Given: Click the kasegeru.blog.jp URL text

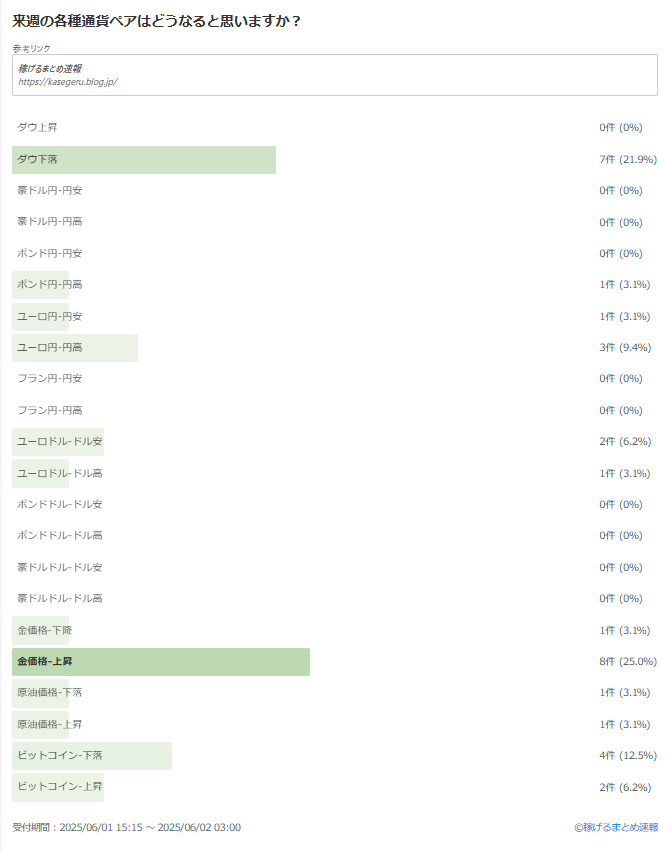Looking at the screenshot, I should click(68, 82).
